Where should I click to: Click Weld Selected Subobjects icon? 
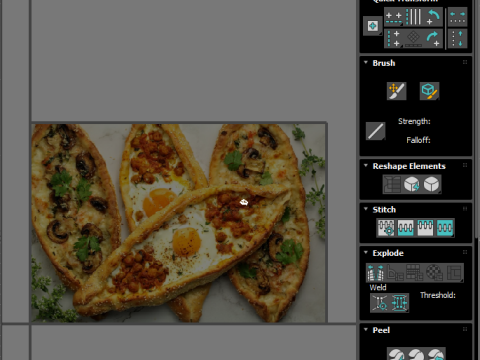pos(399,303)
